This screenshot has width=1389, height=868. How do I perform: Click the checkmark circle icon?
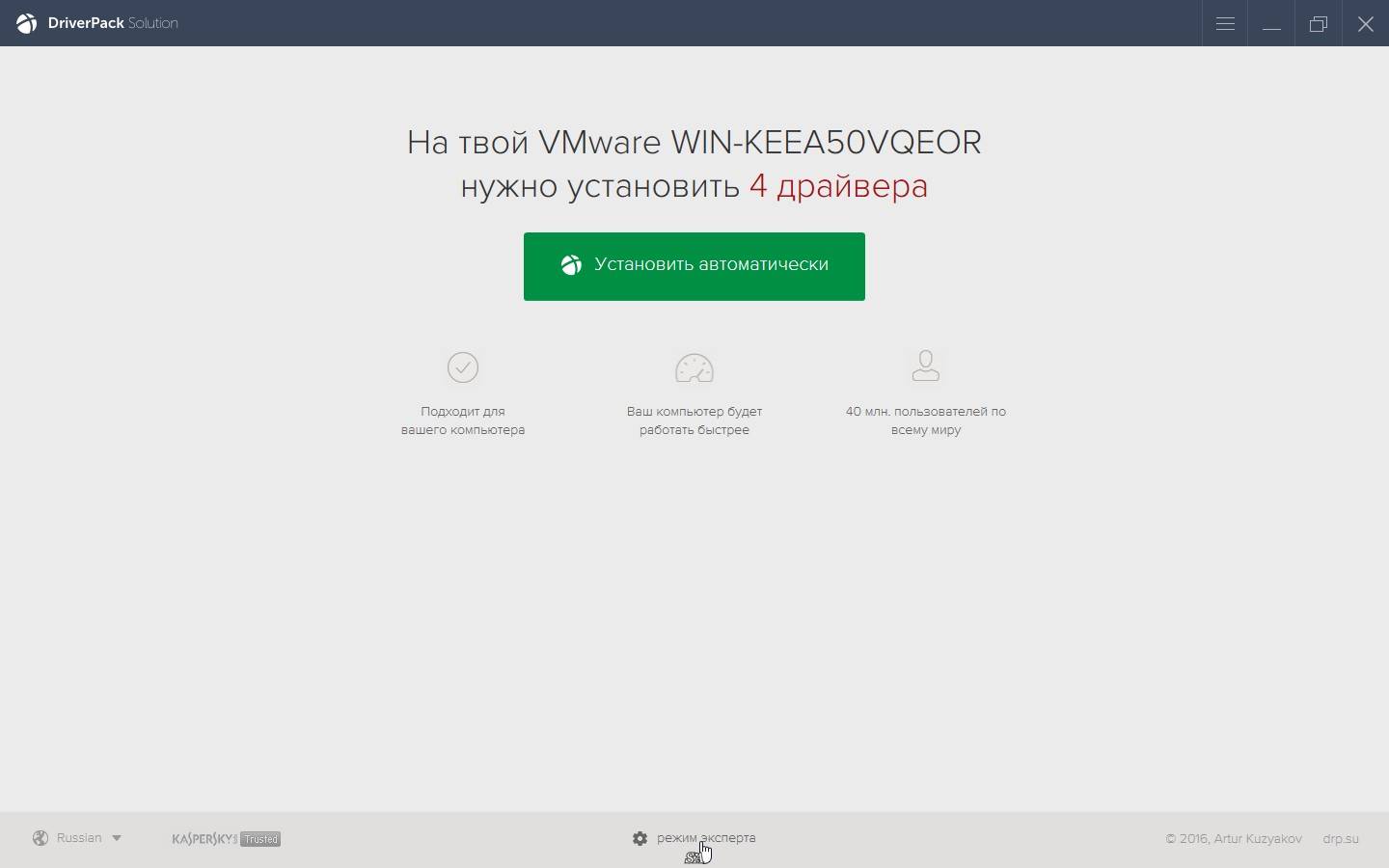463,367
